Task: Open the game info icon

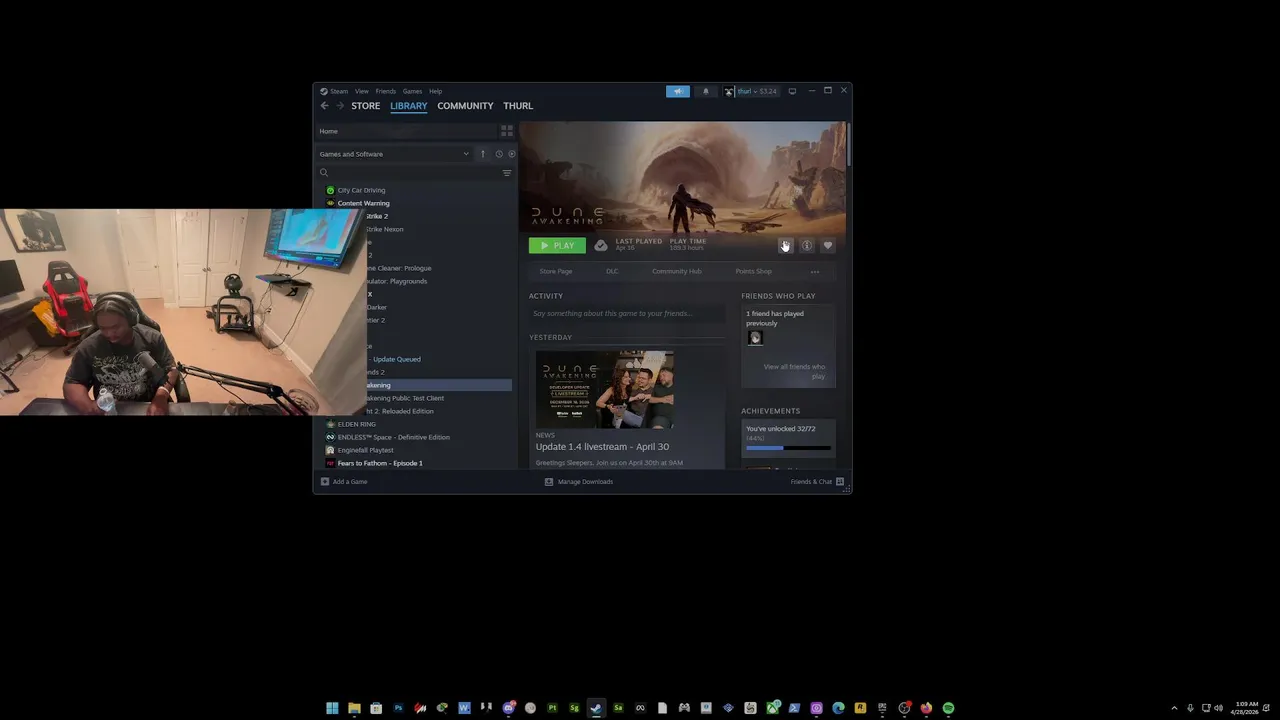Action: [x=806, y=246]
